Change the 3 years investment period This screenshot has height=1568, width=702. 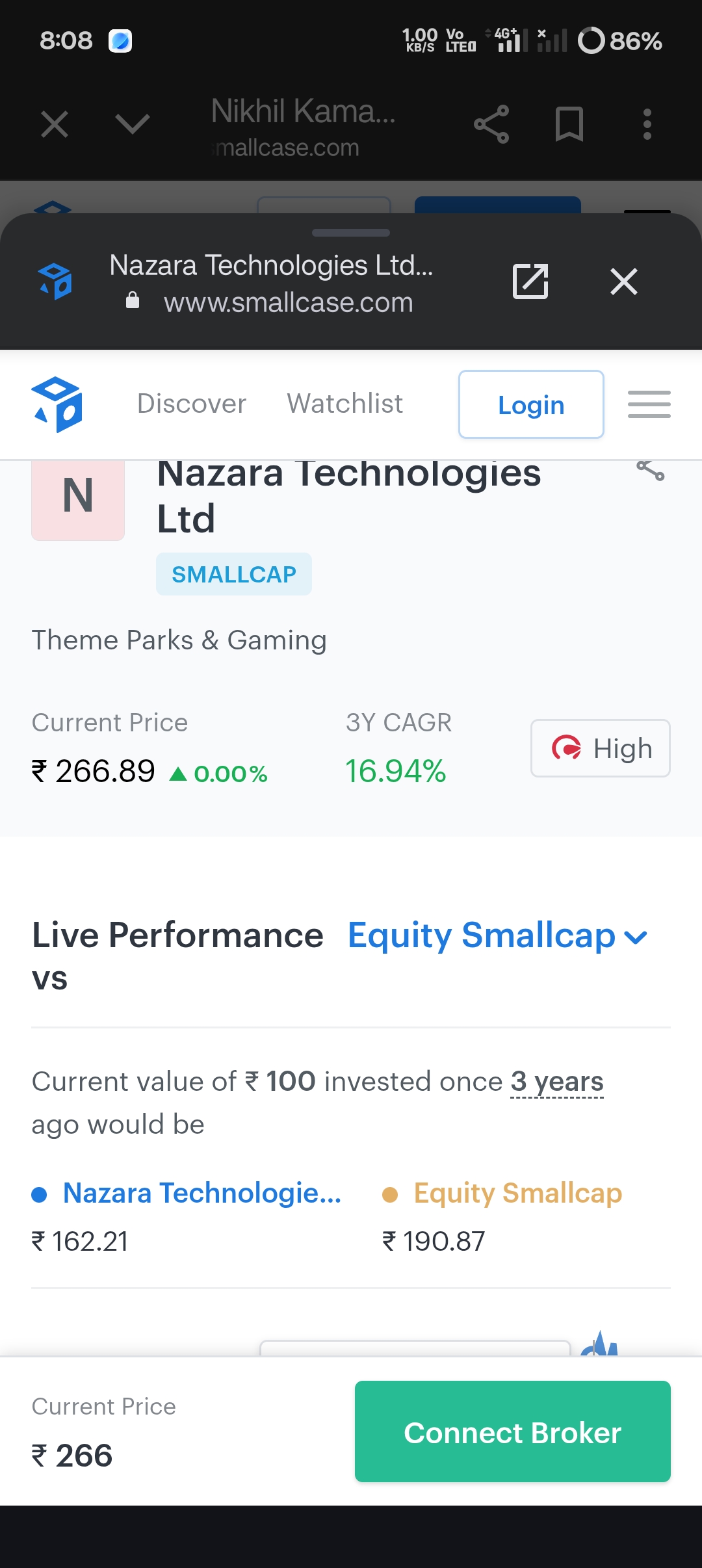click(x=557, y=1082)
